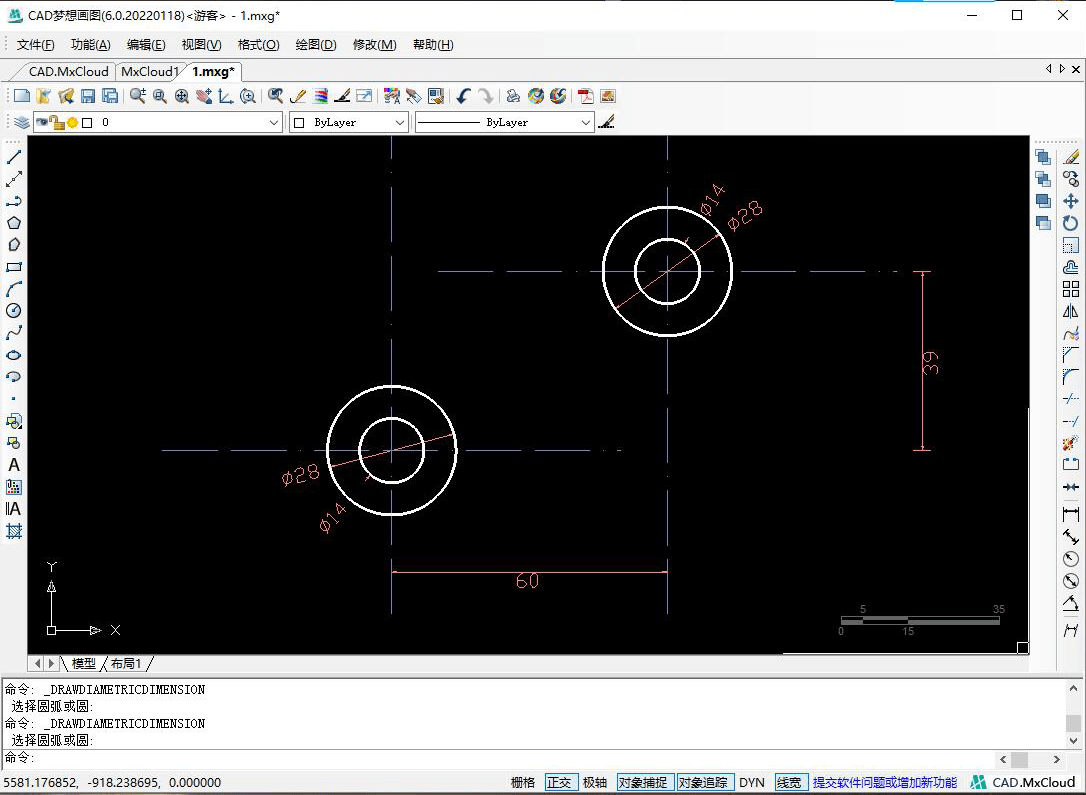The image size is (1086, 795).
Task: Open the ByLayer linetype dropdown
Action: [586, 122]
